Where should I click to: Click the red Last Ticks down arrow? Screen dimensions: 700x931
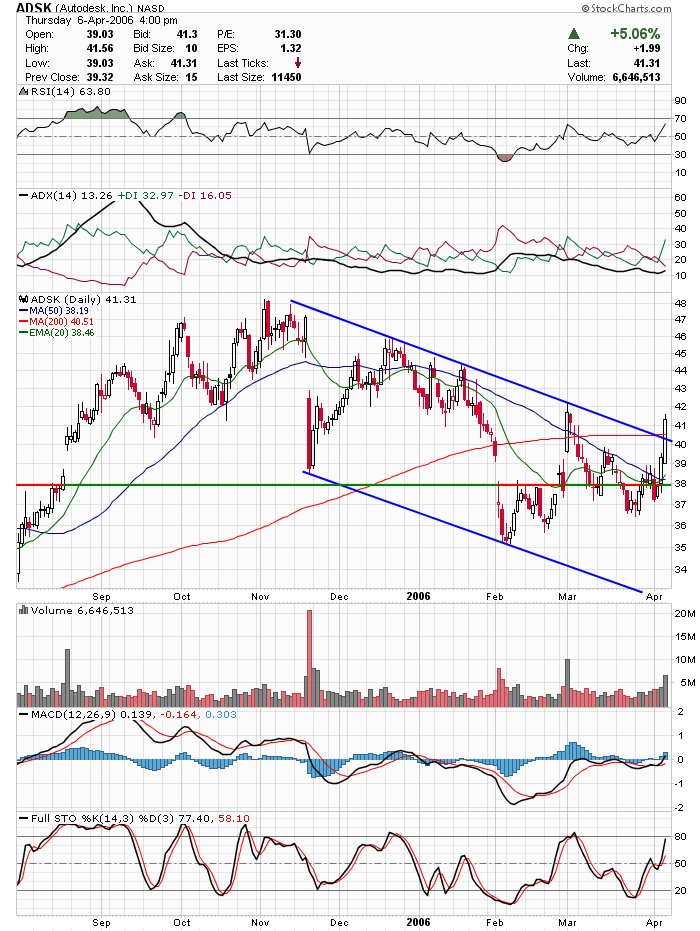coord(297,63)
